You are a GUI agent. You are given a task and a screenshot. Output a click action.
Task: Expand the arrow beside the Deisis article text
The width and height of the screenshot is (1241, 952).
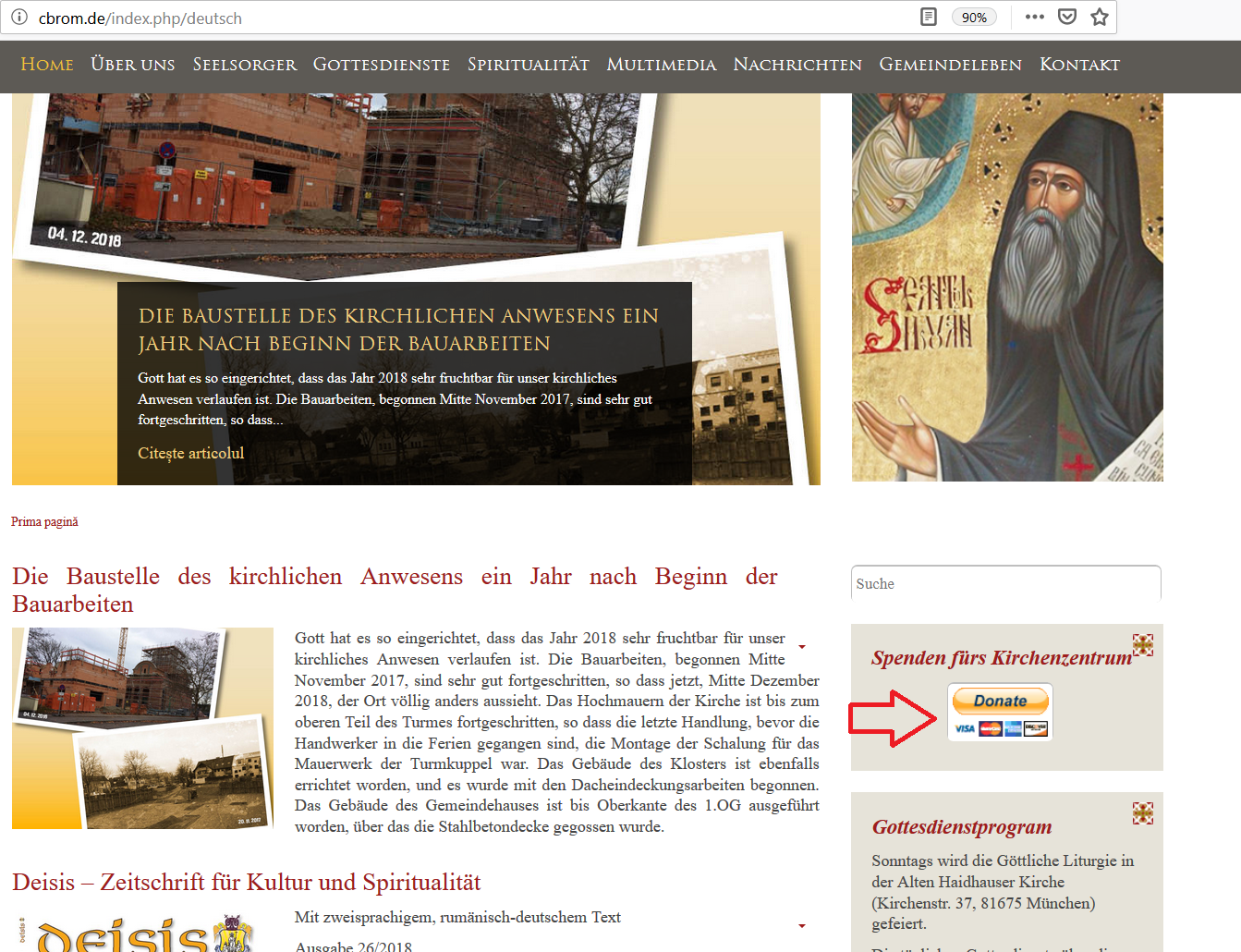(x=802, y=925)
